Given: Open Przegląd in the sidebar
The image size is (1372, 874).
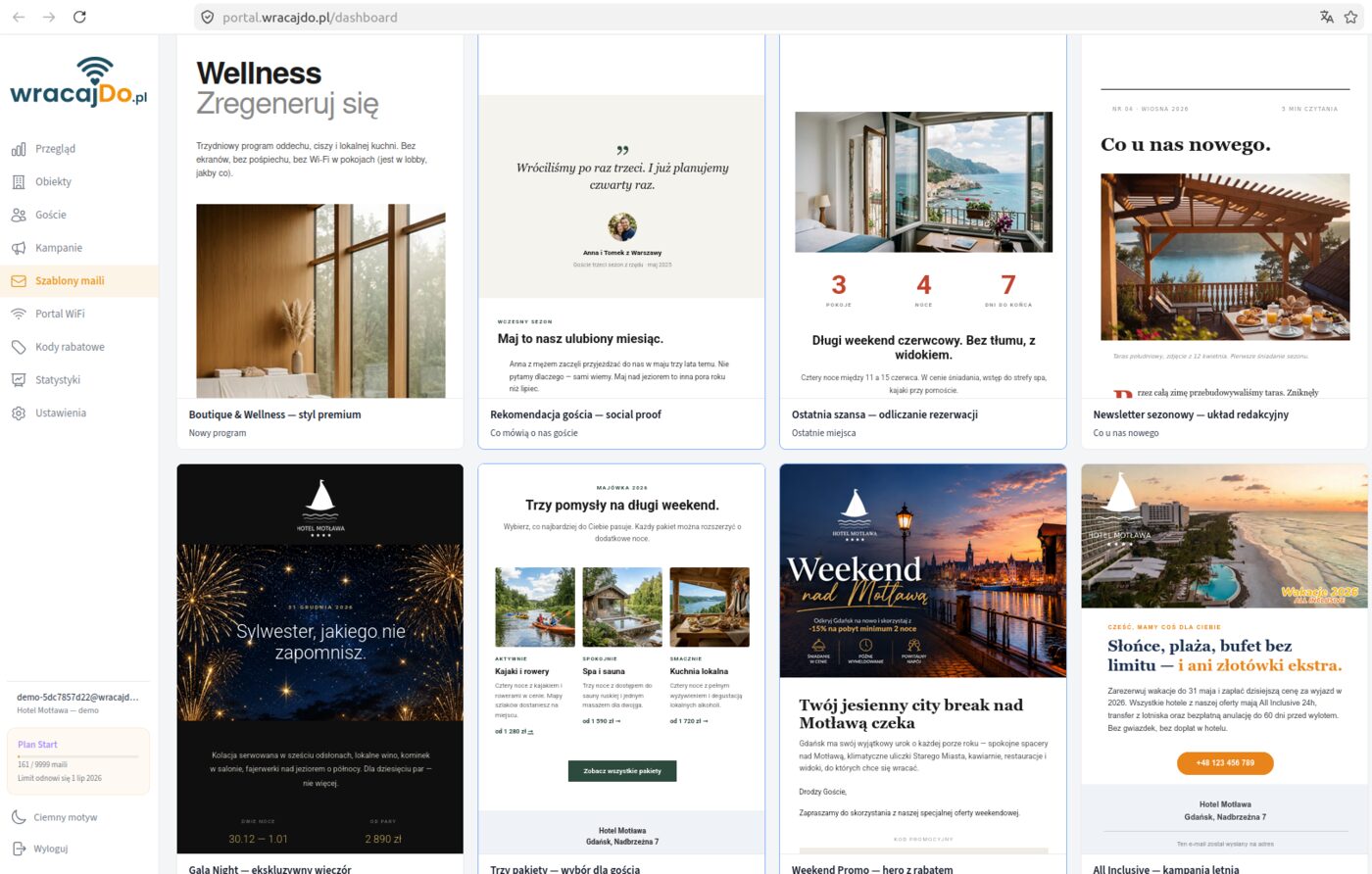Looking at the screenshot, I should (78, 149).
